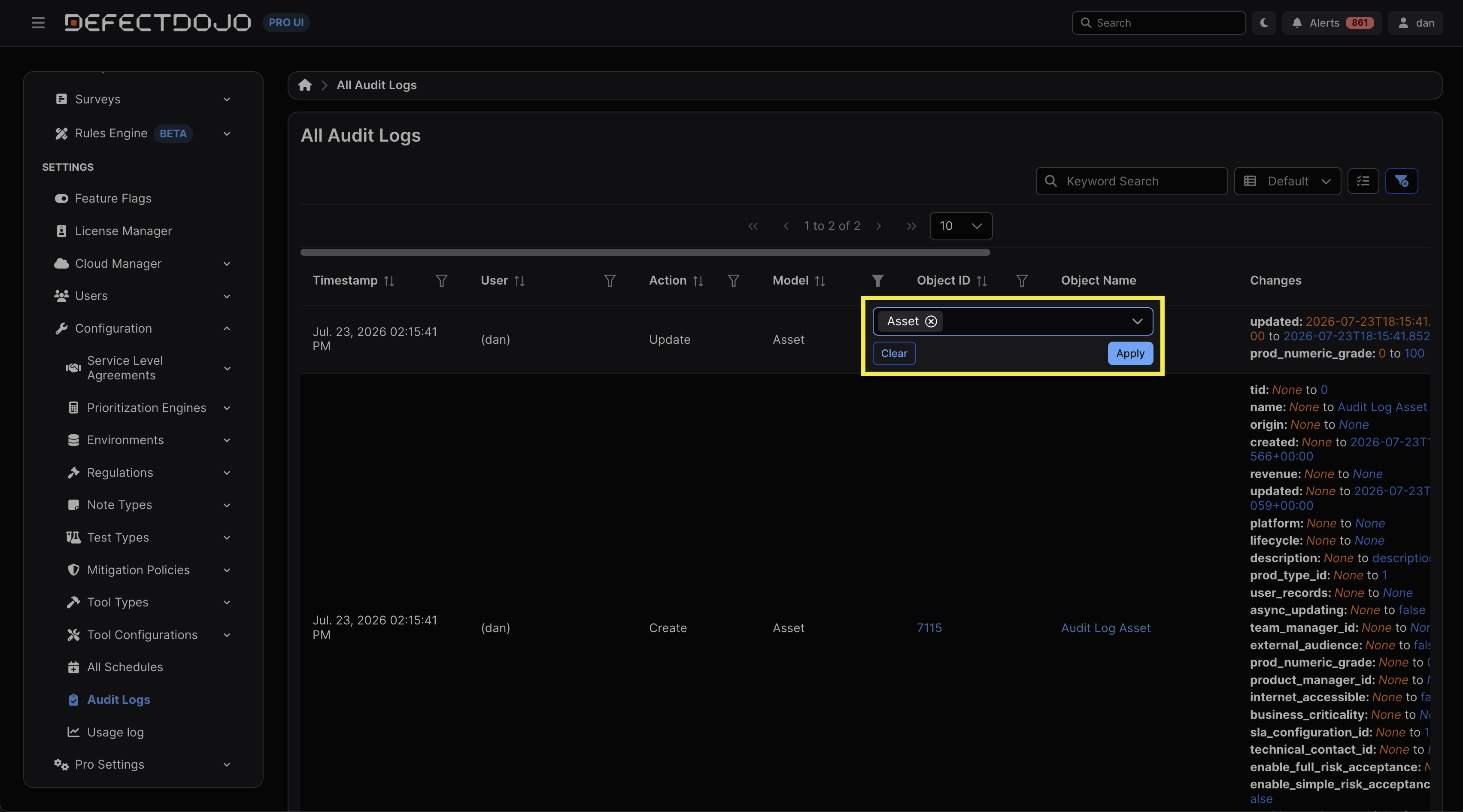Click the horizontal table scrollbar

point(645,252)
